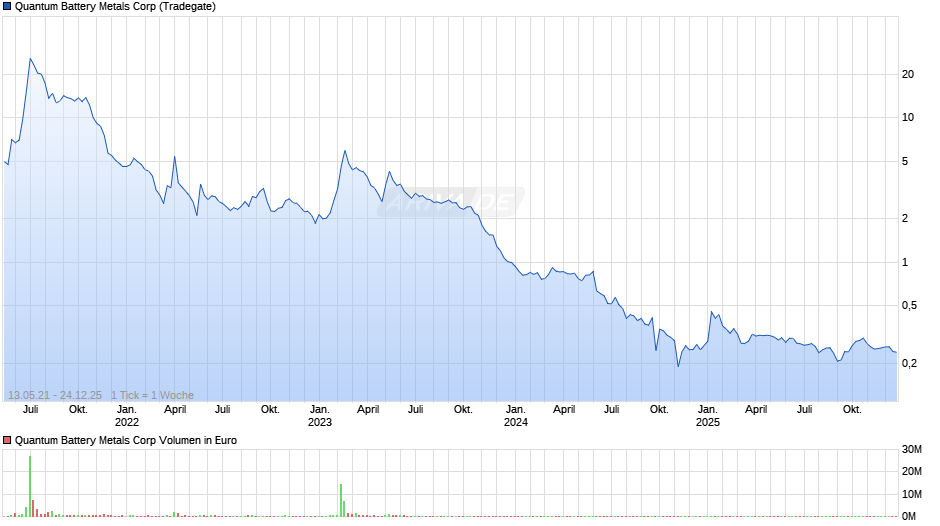Click the price axis label '10'
The image size is (940, 526).
click(908, 118)
